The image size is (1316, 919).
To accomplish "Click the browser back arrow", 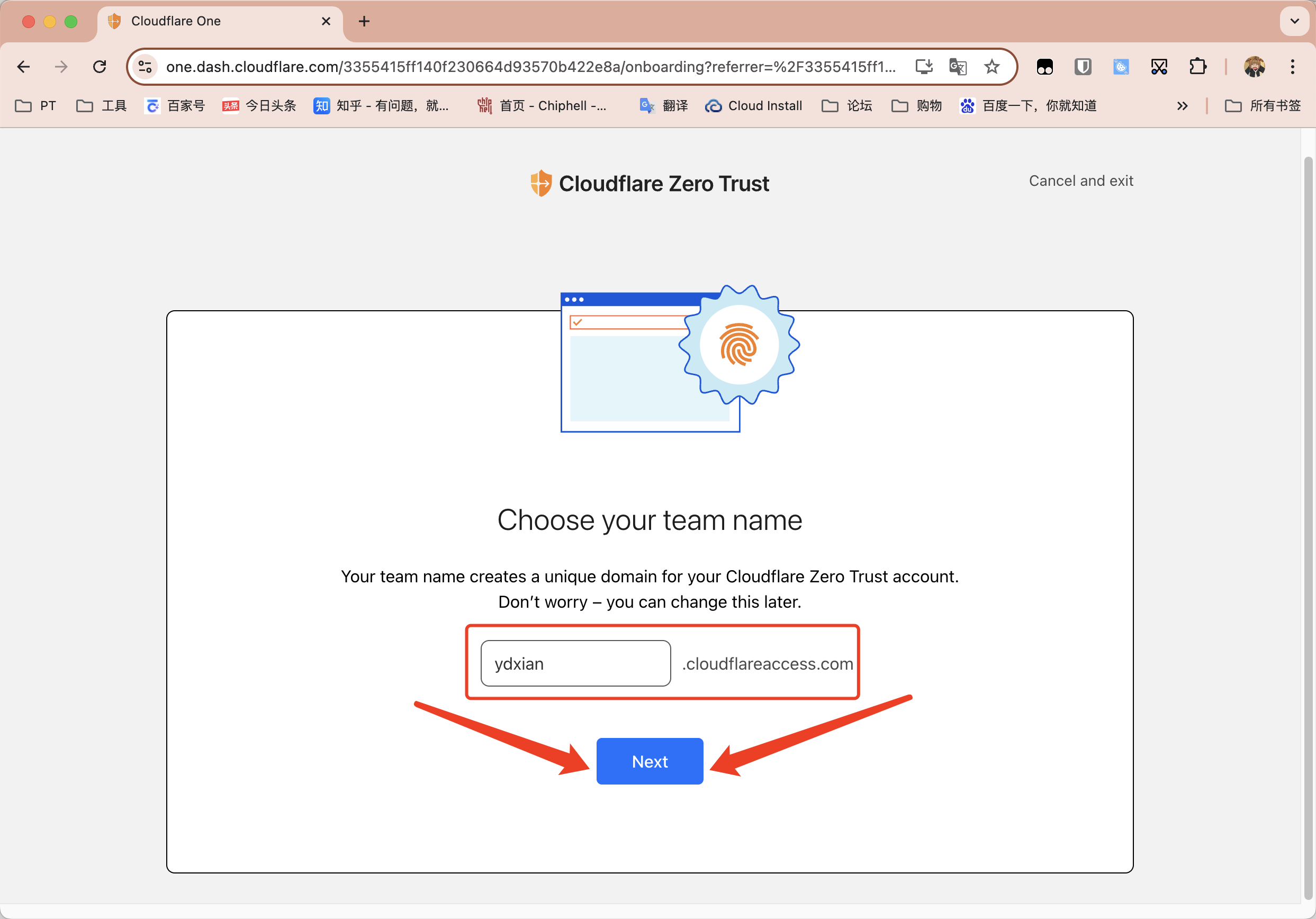I will [23, 67].
